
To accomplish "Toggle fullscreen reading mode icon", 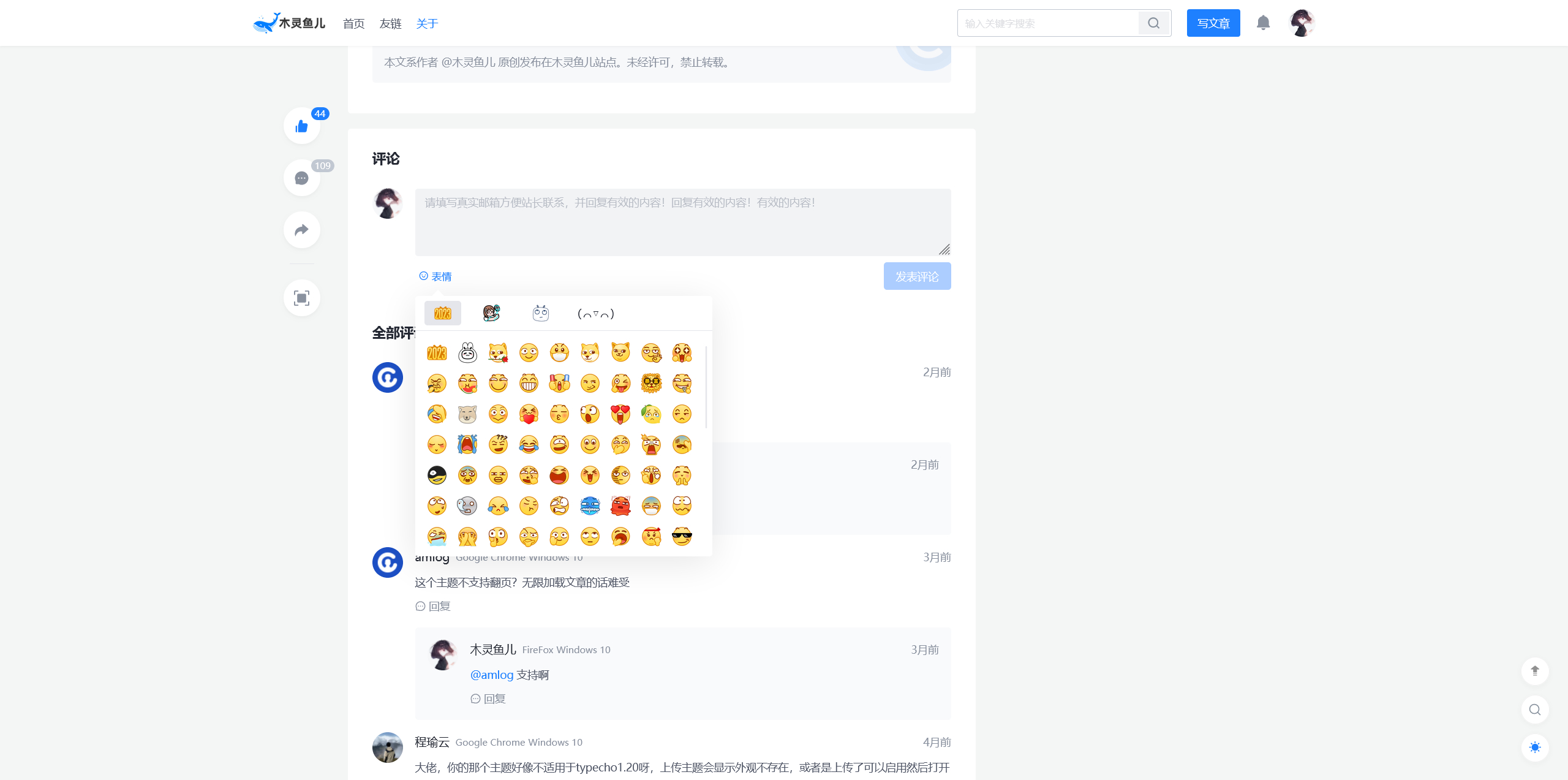I will point(301,298).
